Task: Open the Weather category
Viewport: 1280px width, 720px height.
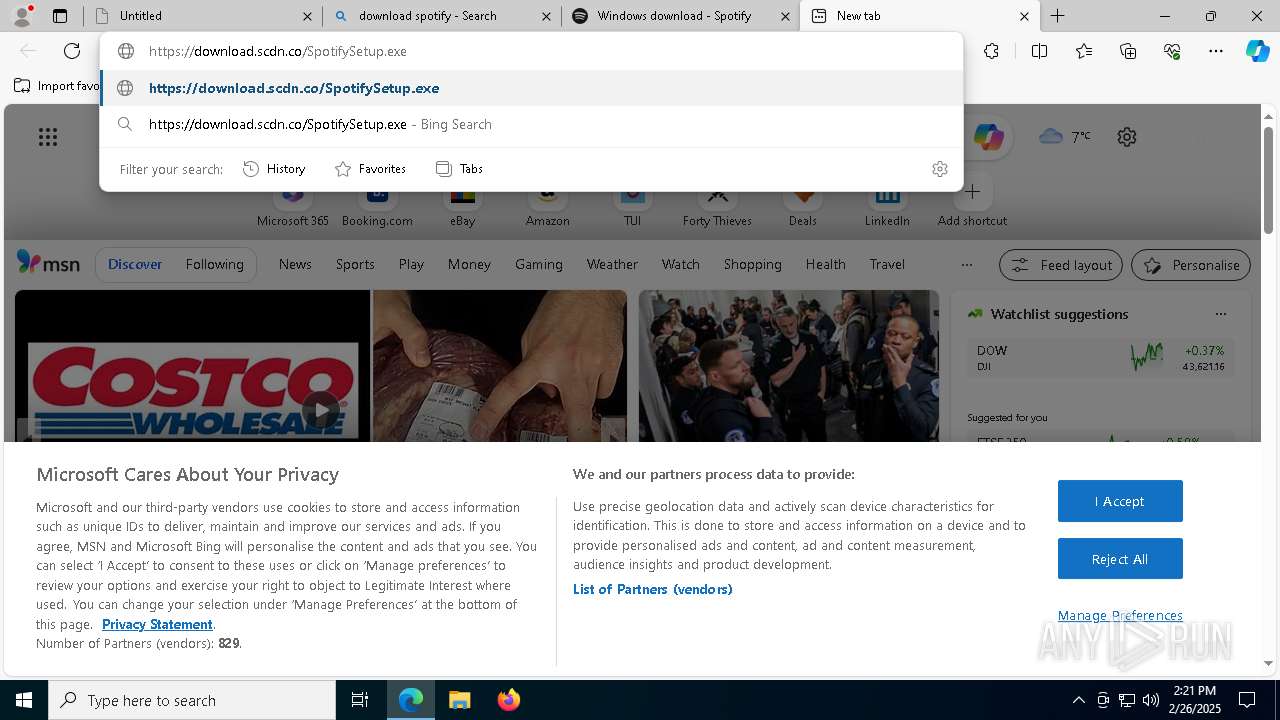Action: [x=612, y=264]
